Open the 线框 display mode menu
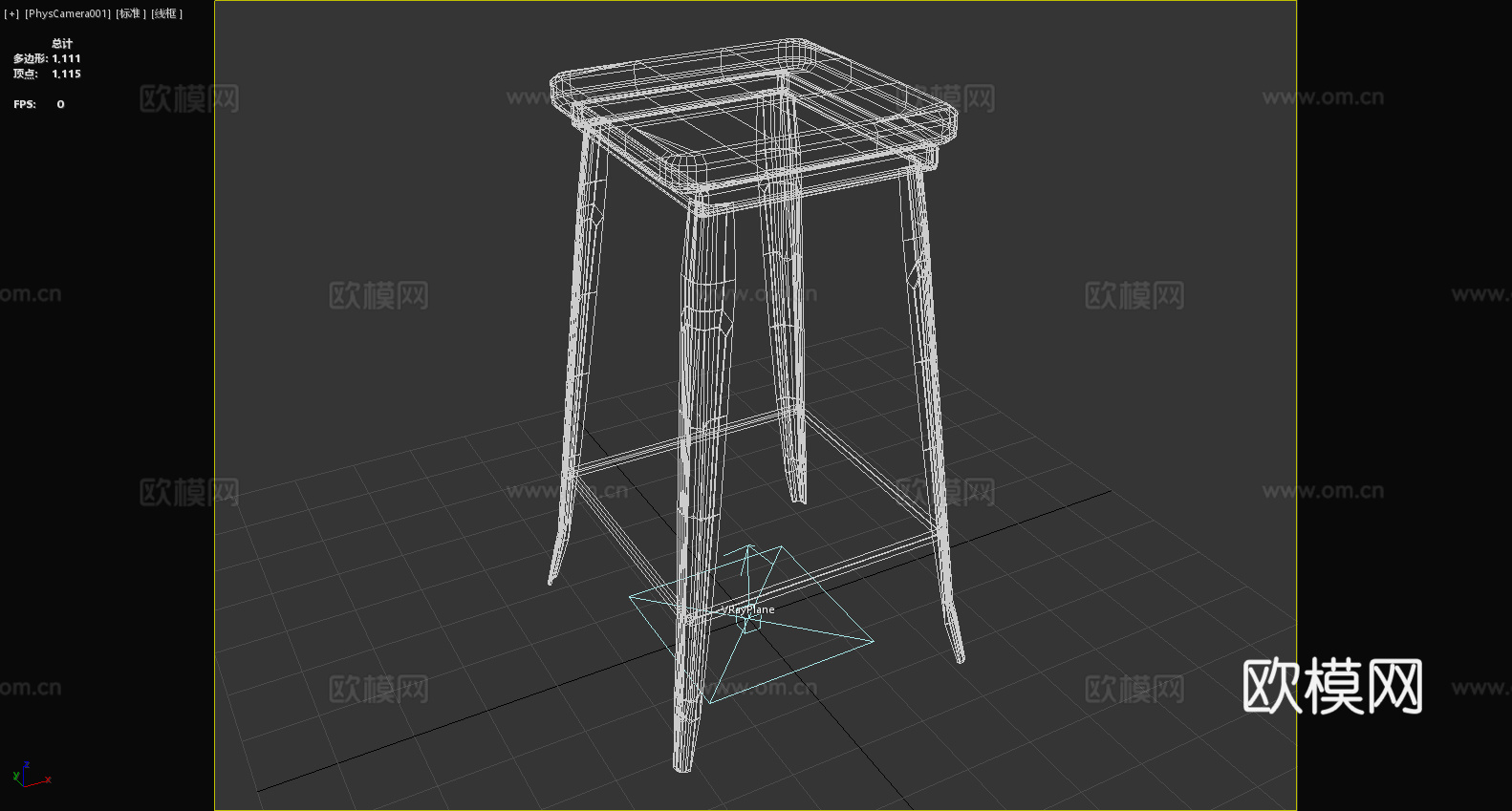Viewport: 1512px width, 811px height. 166,13
